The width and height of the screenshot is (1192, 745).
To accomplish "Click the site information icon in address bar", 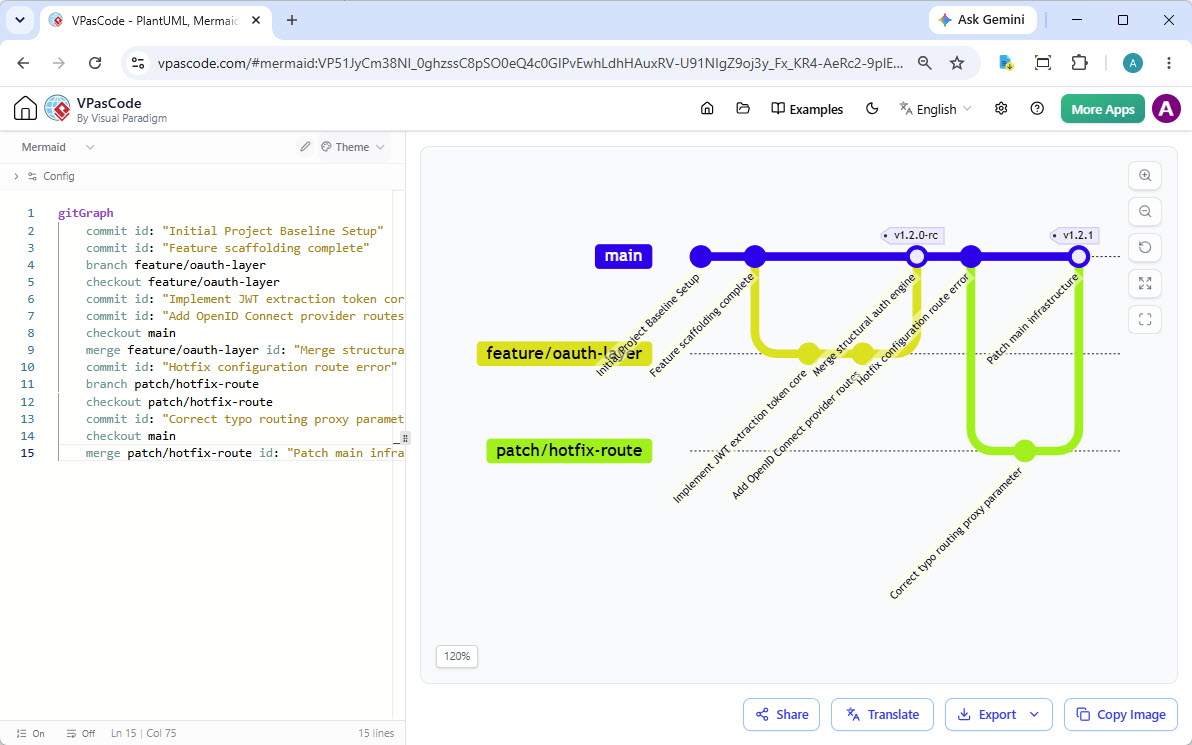I will click(138, 63).
